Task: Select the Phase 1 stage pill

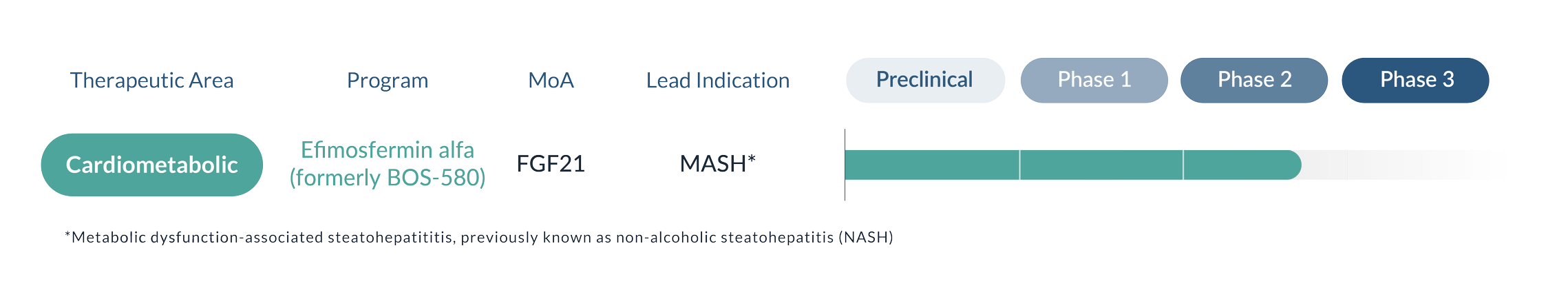Action: point(1094,80)
